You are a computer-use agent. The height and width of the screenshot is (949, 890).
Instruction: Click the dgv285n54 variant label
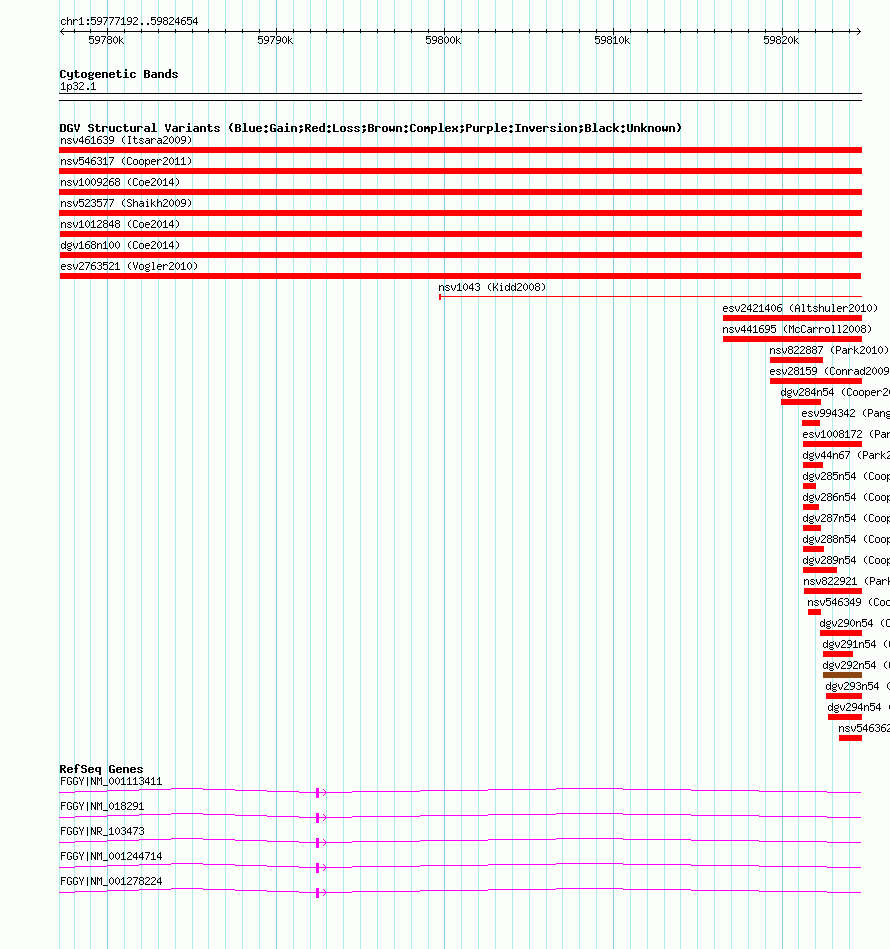click(846, 476)
